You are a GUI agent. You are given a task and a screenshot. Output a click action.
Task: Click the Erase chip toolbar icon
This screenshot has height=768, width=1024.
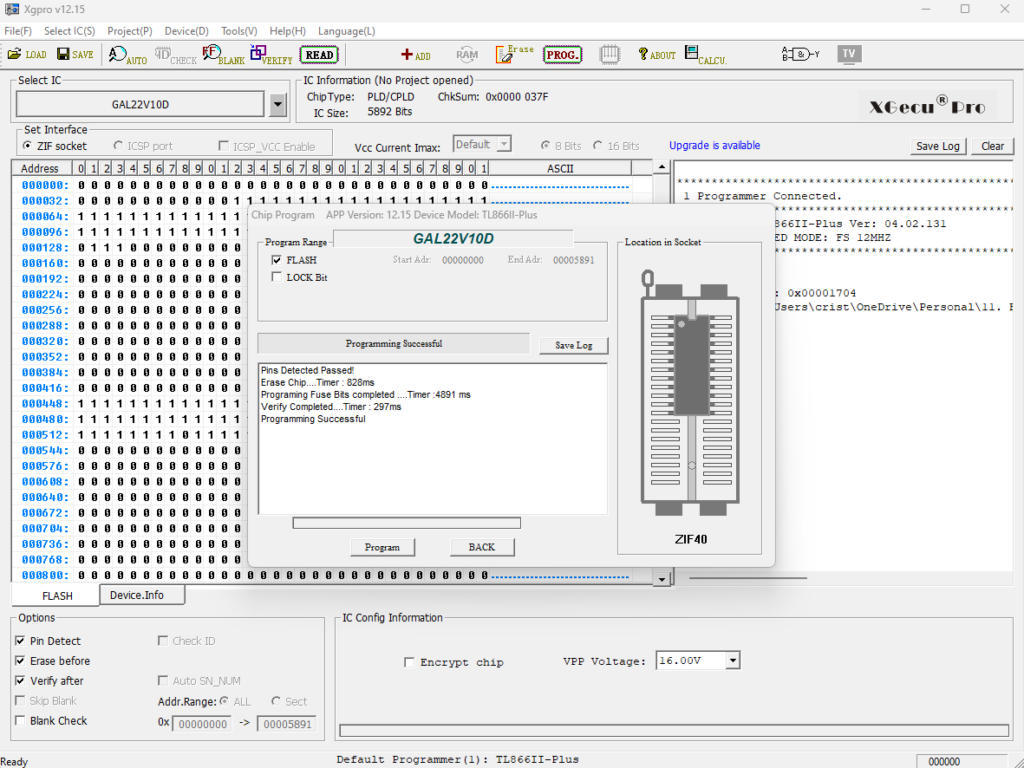pyautogui.click(x=515, y=54)
